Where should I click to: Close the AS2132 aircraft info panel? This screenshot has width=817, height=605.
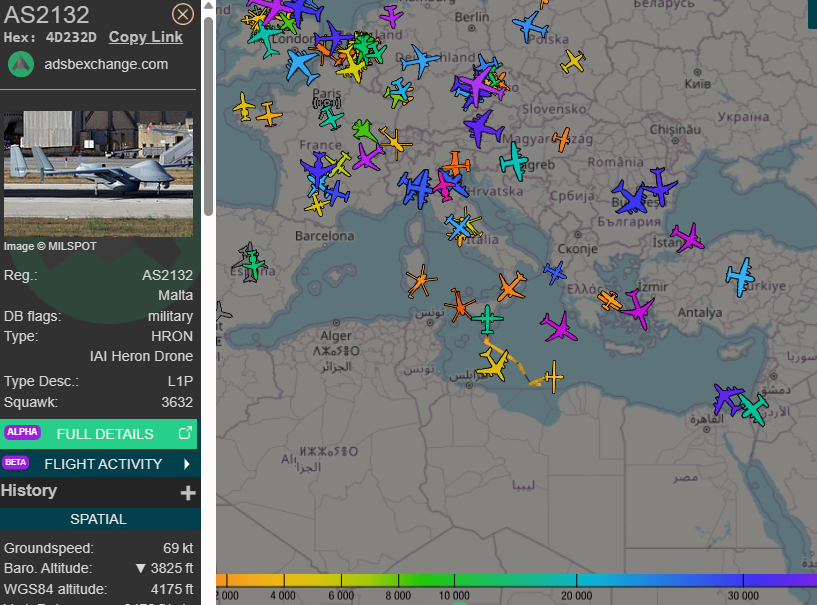pyautogui.click(x=182, y=14)
